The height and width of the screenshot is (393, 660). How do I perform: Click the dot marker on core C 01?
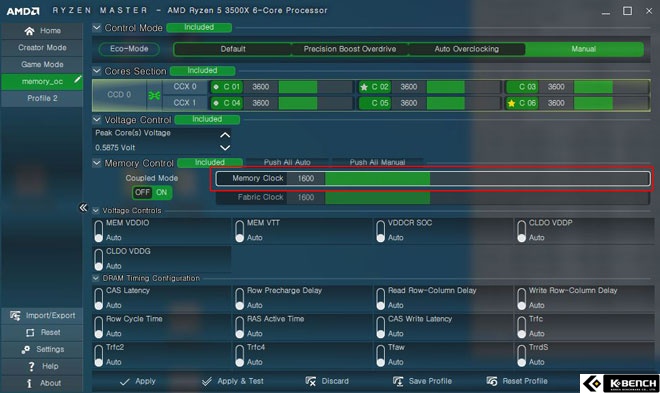[216, 87]
